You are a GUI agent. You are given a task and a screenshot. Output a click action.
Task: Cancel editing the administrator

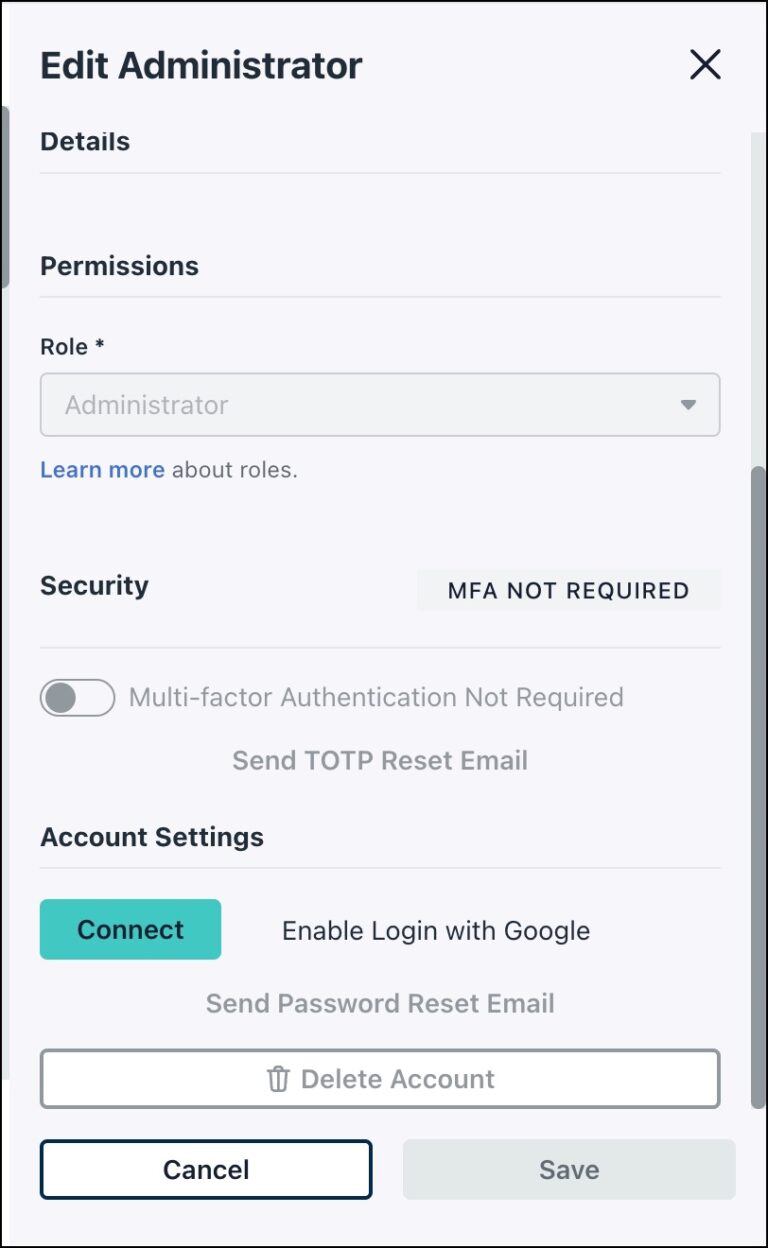tap(206, 1169)
